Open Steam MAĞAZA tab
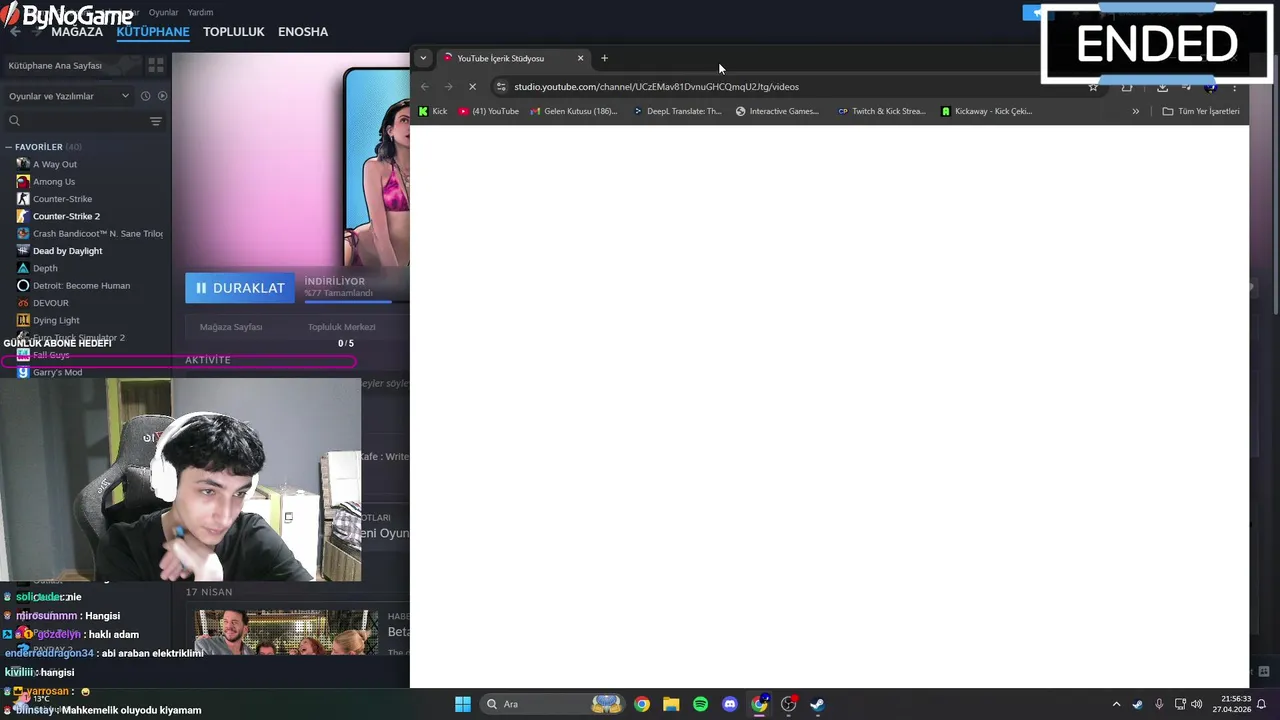 tap(77, 32)
